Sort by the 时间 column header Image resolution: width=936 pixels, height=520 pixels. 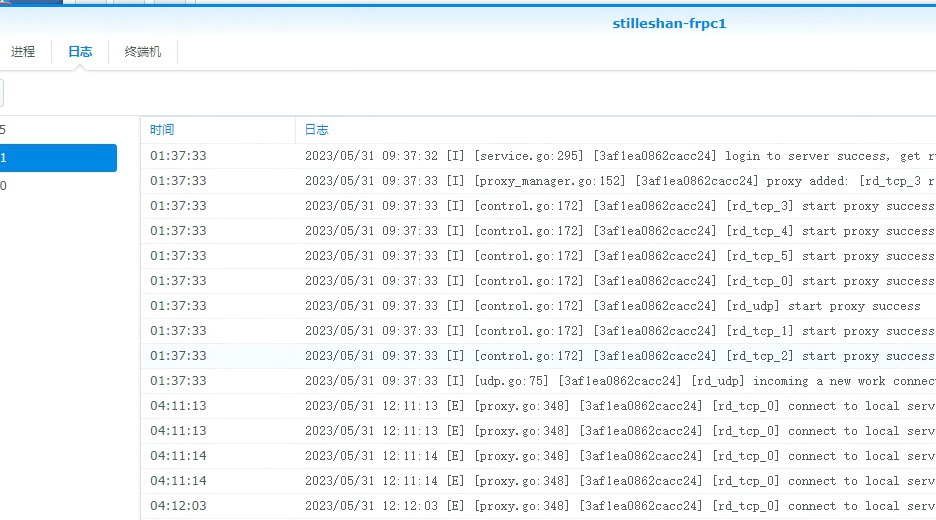(x=162, y=130)
